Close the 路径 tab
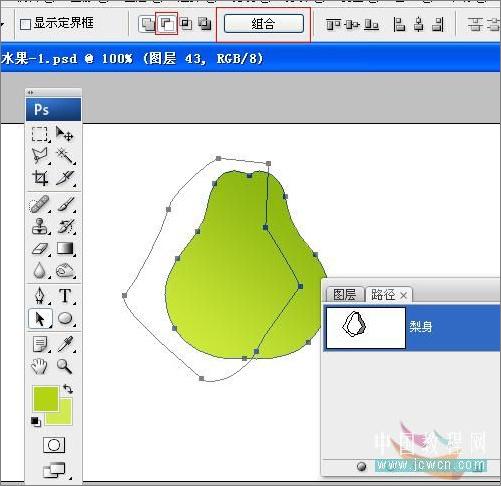The width and height of the screenshot is (501, 486). click(x=403, y=295)
